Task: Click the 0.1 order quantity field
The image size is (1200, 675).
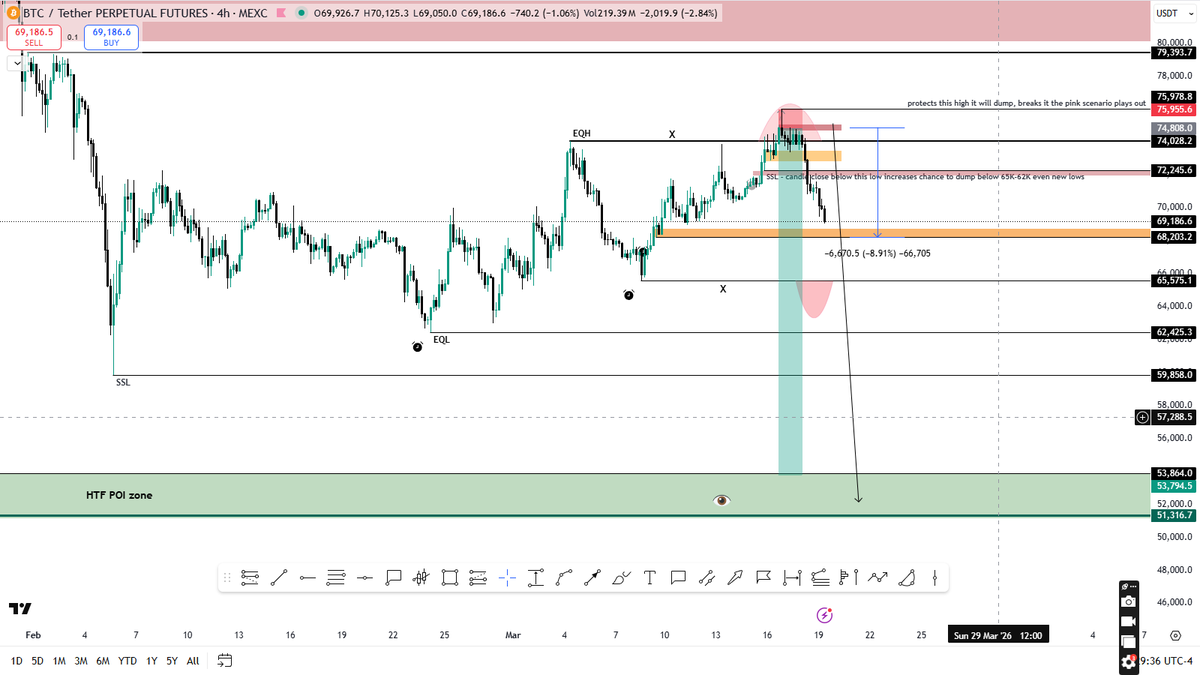Action: tap(72, 35)
